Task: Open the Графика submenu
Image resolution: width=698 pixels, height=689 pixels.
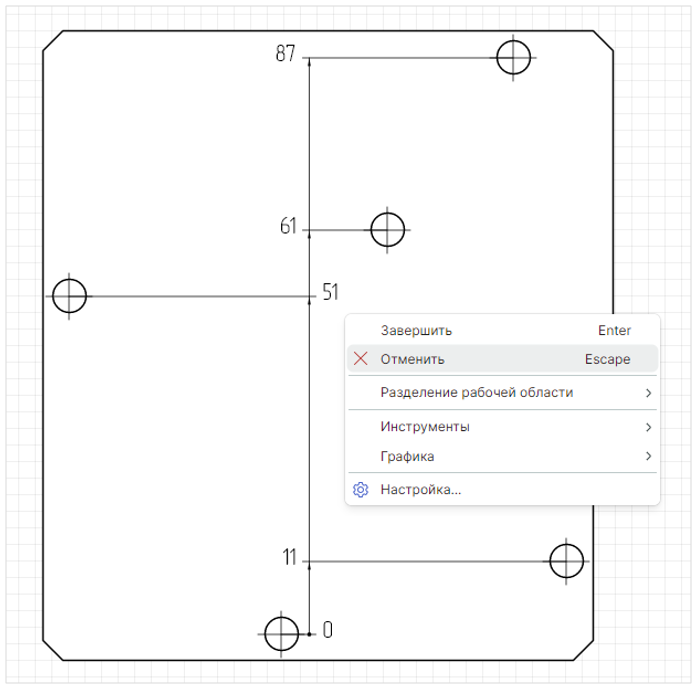Action: 502,456
